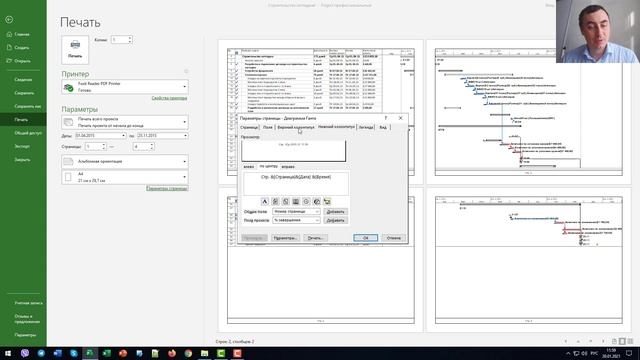The width and height of the screenshot is (640, 360).
Task: Click the starting page number stepper
Action: coord(104,146)
